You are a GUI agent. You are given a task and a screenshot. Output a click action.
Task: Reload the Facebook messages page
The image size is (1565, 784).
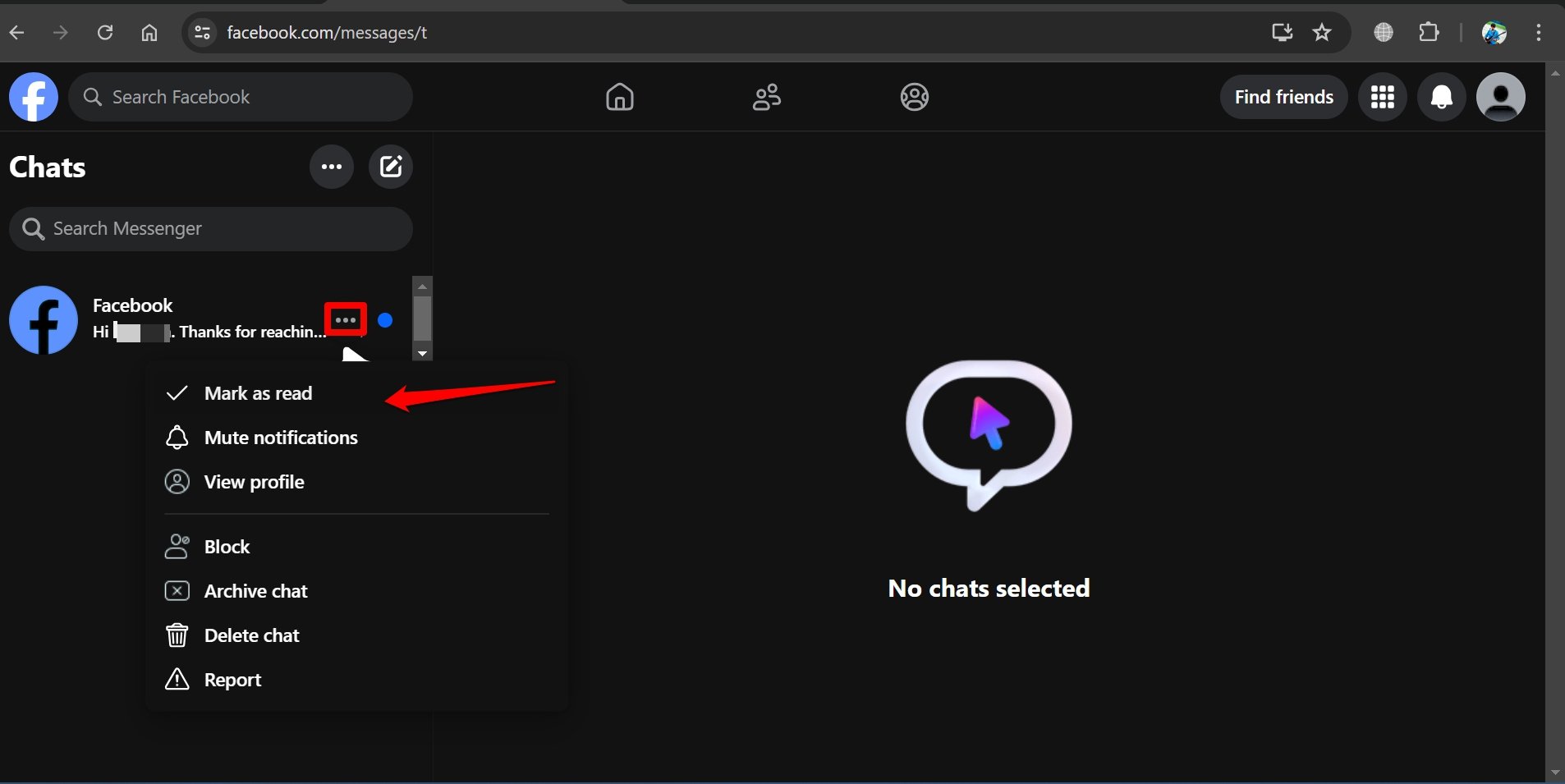[105, 33]
